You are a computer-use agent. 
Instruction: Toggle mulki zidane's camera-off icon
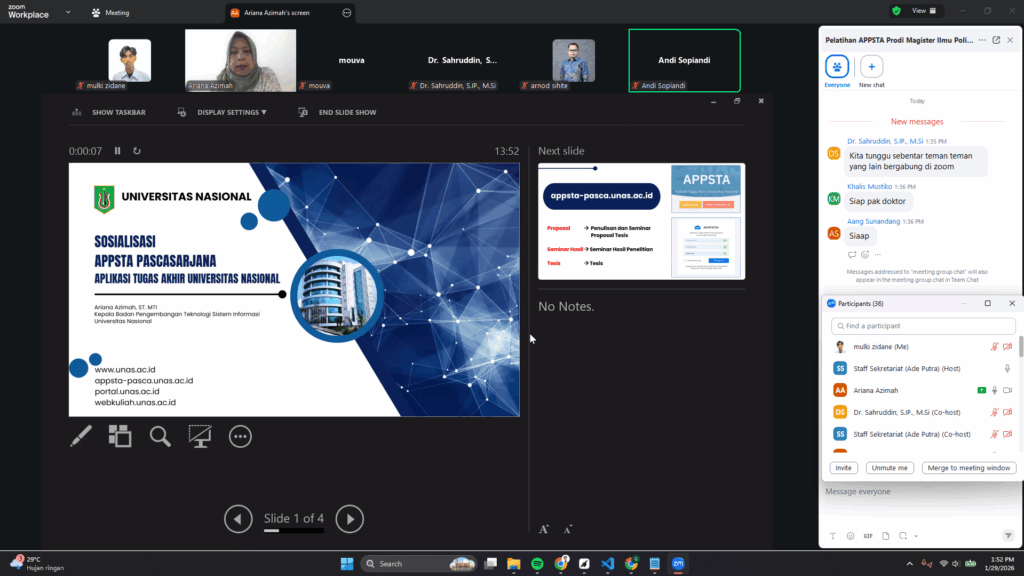[1007, 347]
